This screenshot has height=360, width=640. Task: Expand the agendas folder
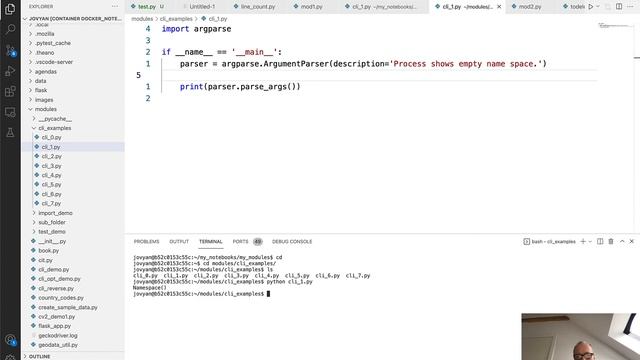point(46,71)
